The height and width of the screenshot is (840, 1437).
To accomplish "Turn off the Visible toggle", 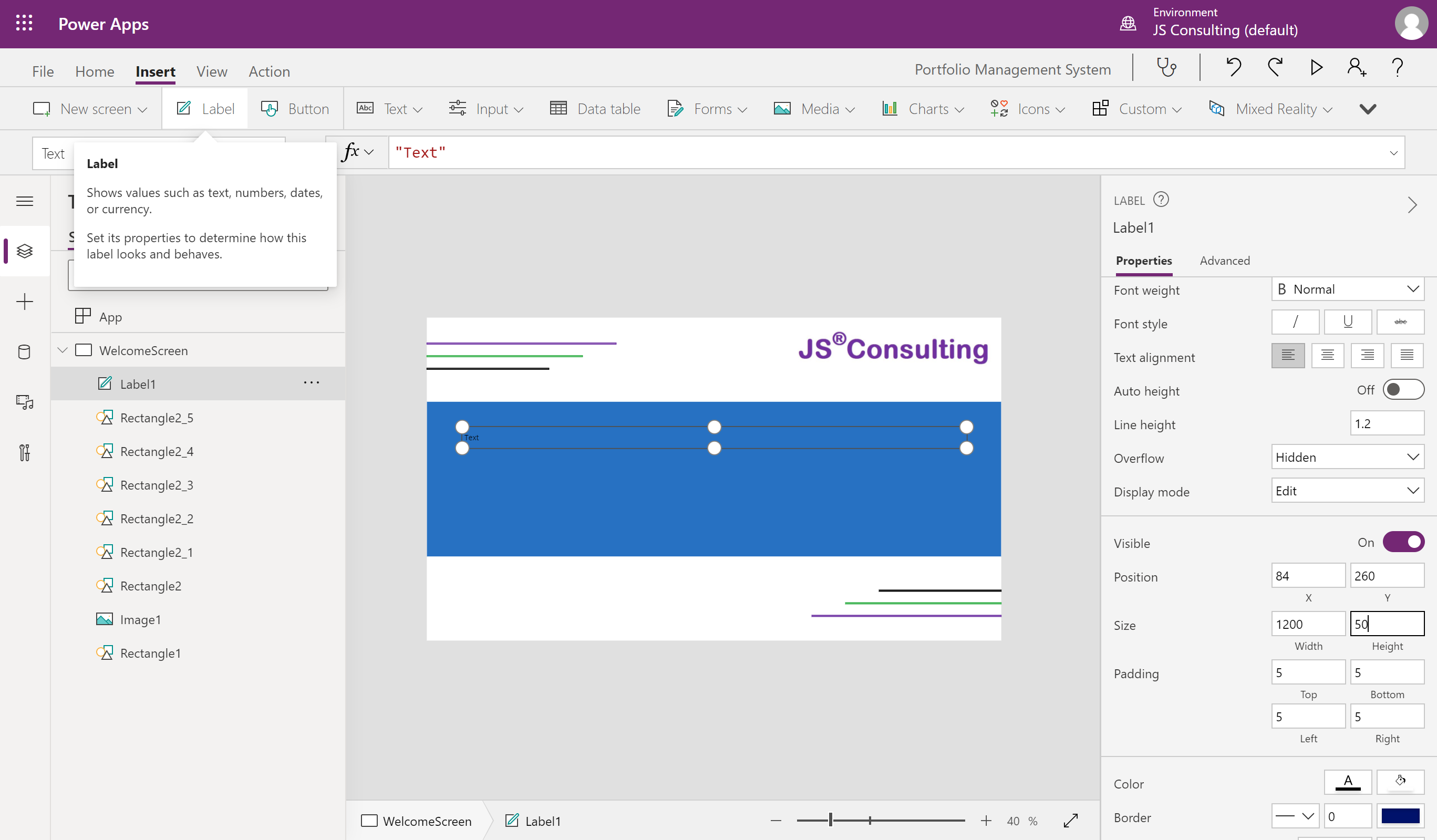I will [1403, 542].
